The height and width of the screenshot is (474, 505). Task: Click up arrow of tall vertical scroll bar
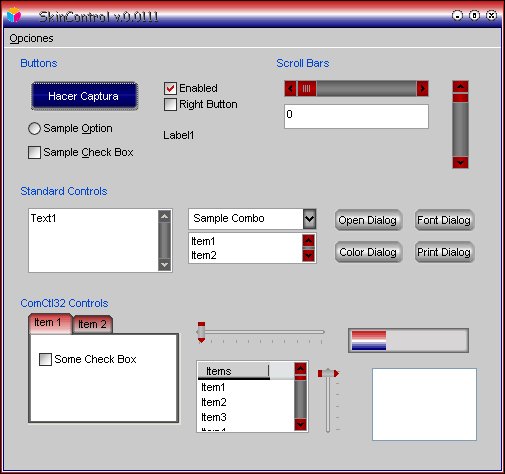pos(460,87)
